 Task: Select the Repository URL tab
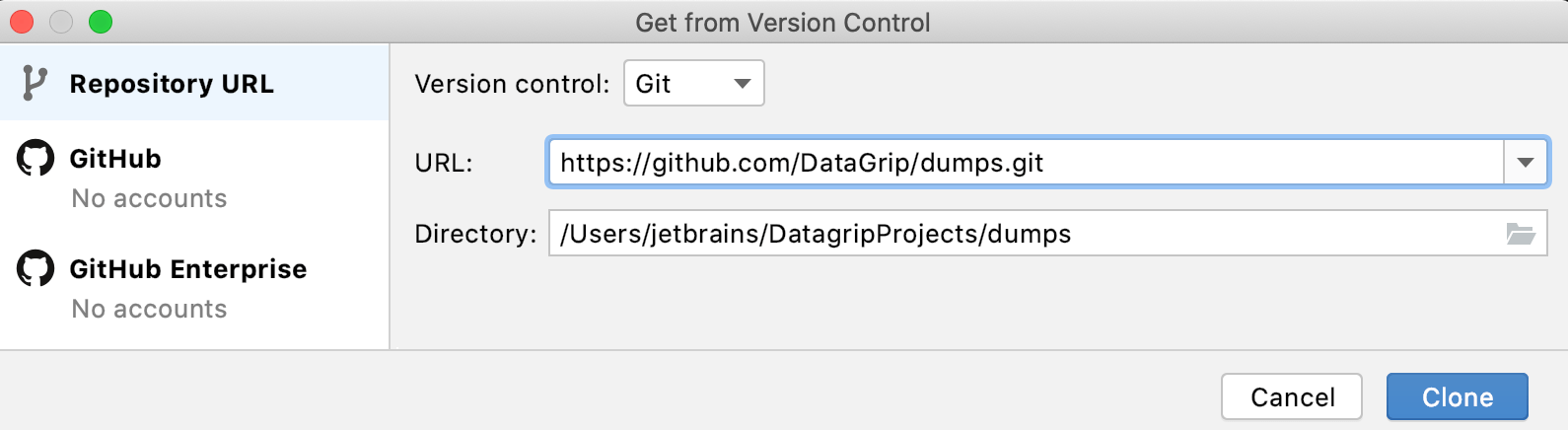[172, 84]
